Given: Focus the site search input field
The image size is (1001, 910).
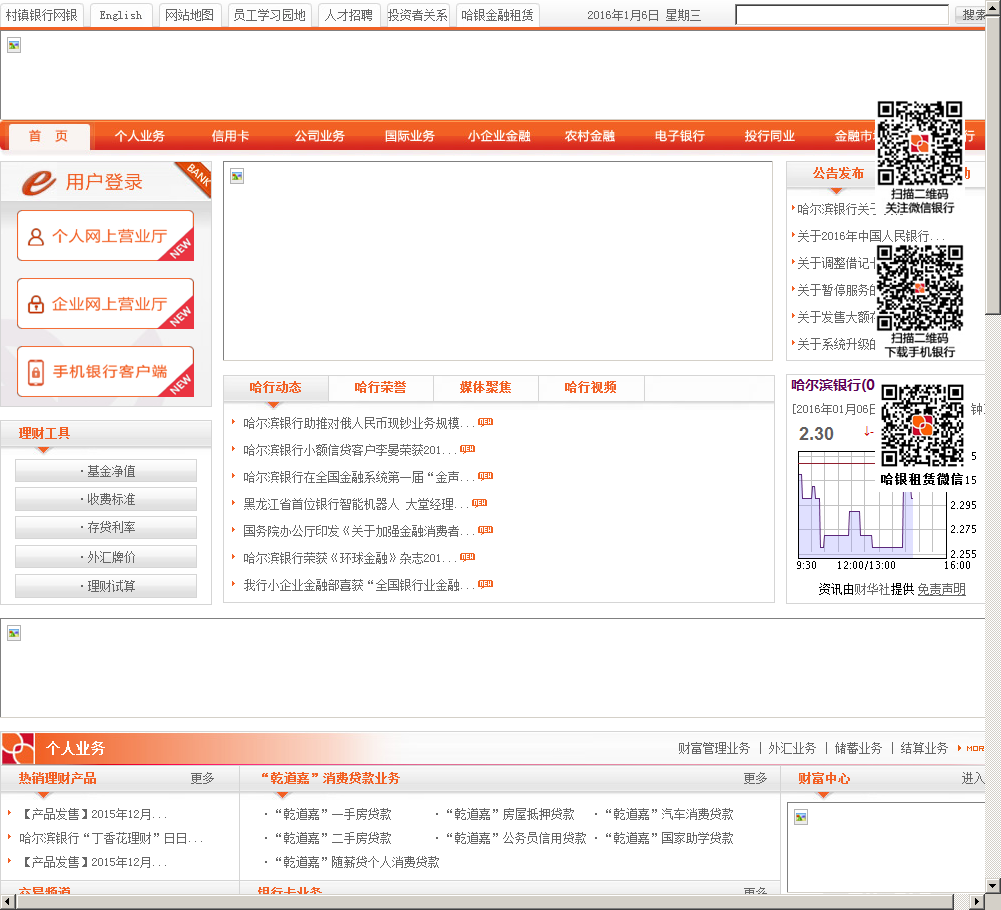Looking at the screenshot, I should point(842,15).
